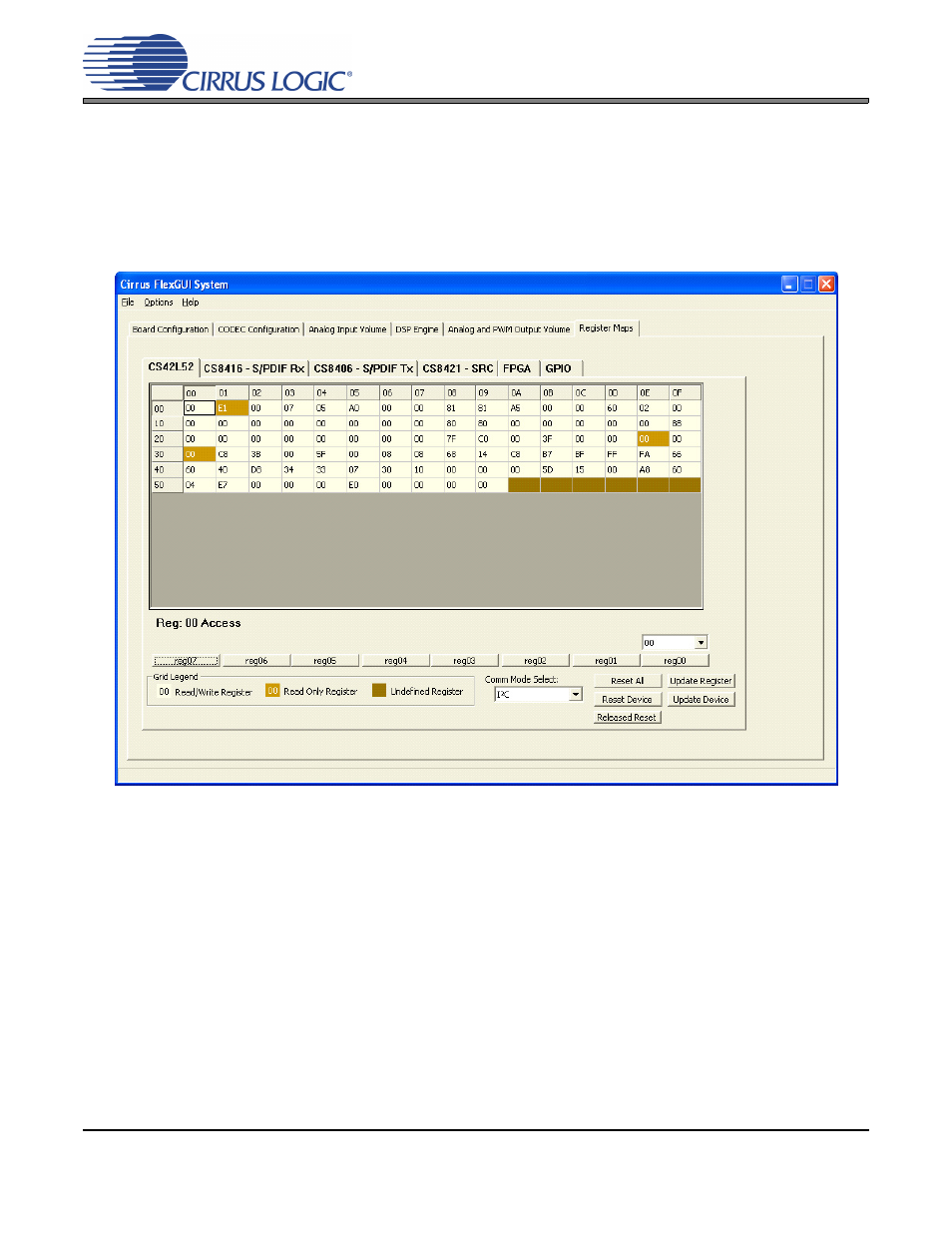Open the CS8421 - SRC tab
The width and height of the screenshot is (952, 1233).
458,368
